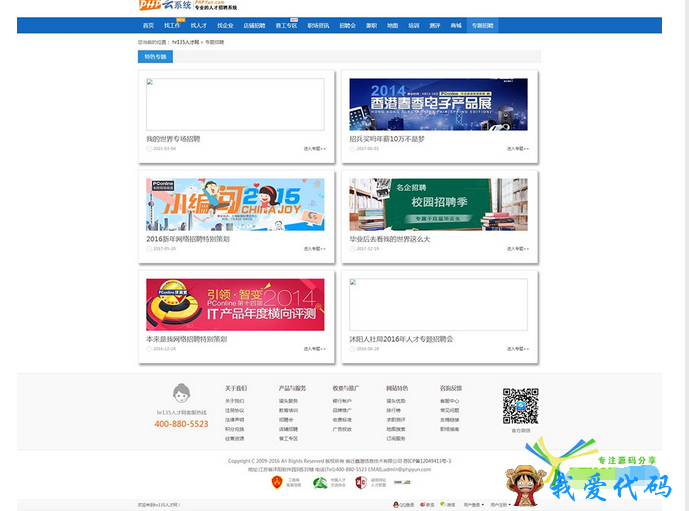Click title 沭阳人社局2016年人才专题招聘会
Screen dimensions: 689x511
(x=401, y=339)
